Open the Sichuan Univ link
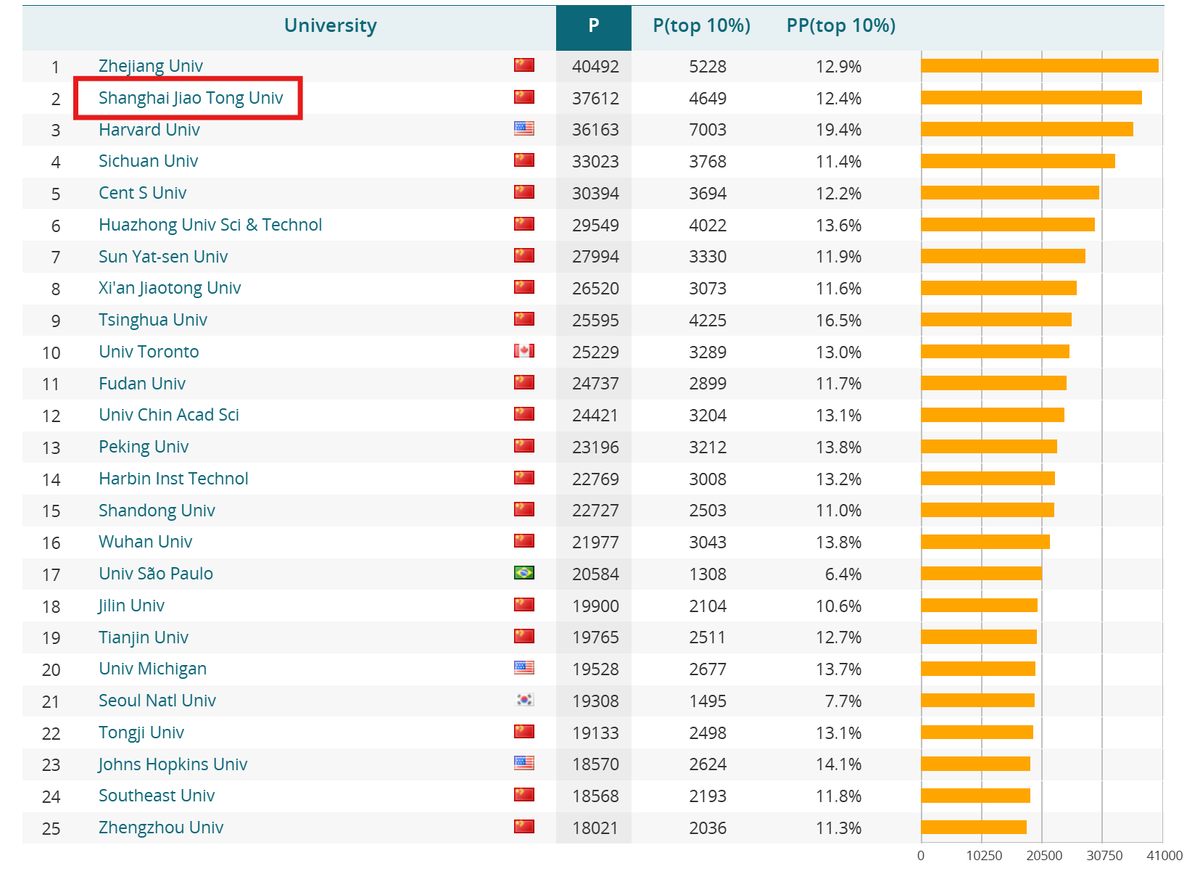 pyautogui.click(x=148, y=161)
